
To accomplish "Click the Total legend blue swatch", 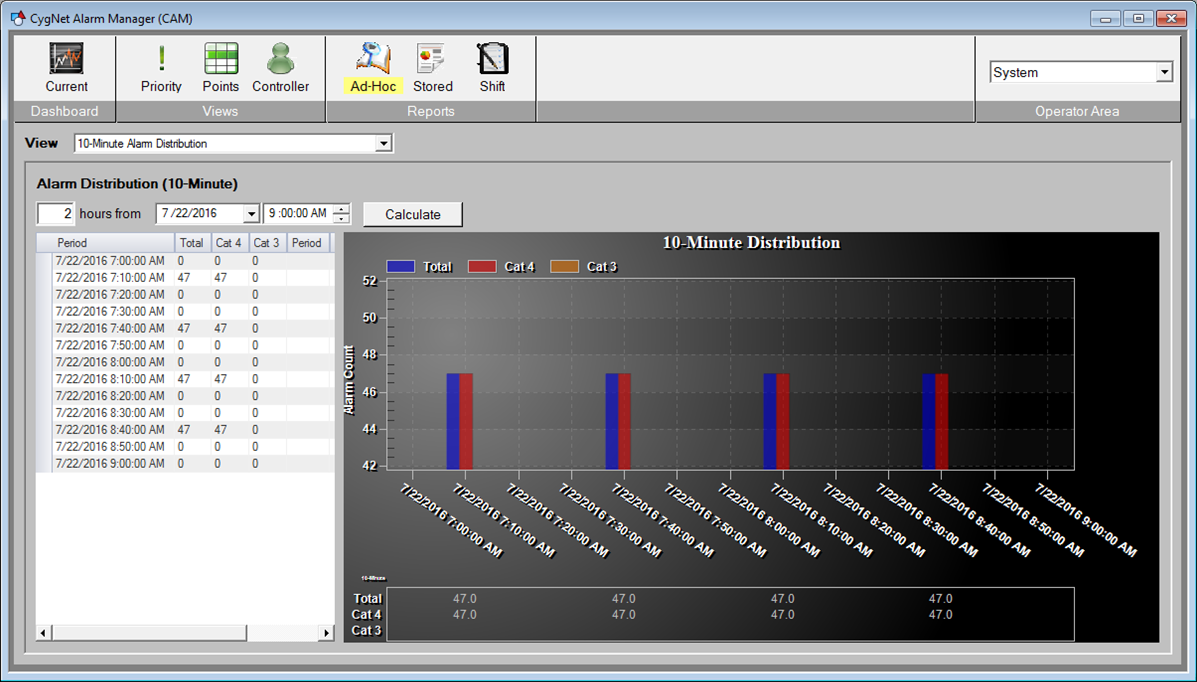I will (401, 267).
